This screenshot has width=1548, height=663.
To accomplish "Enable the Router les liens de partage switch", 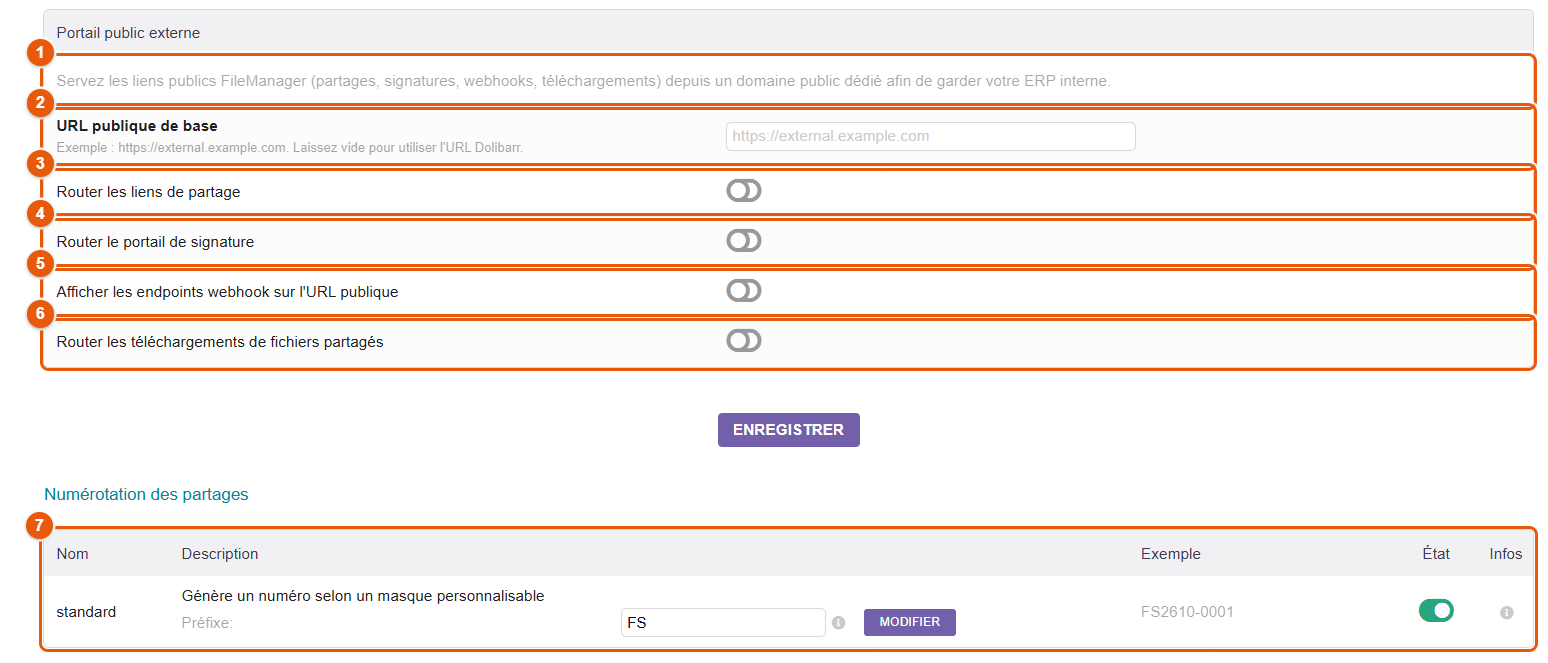I will pyautogui.click(x=744, y=191).
